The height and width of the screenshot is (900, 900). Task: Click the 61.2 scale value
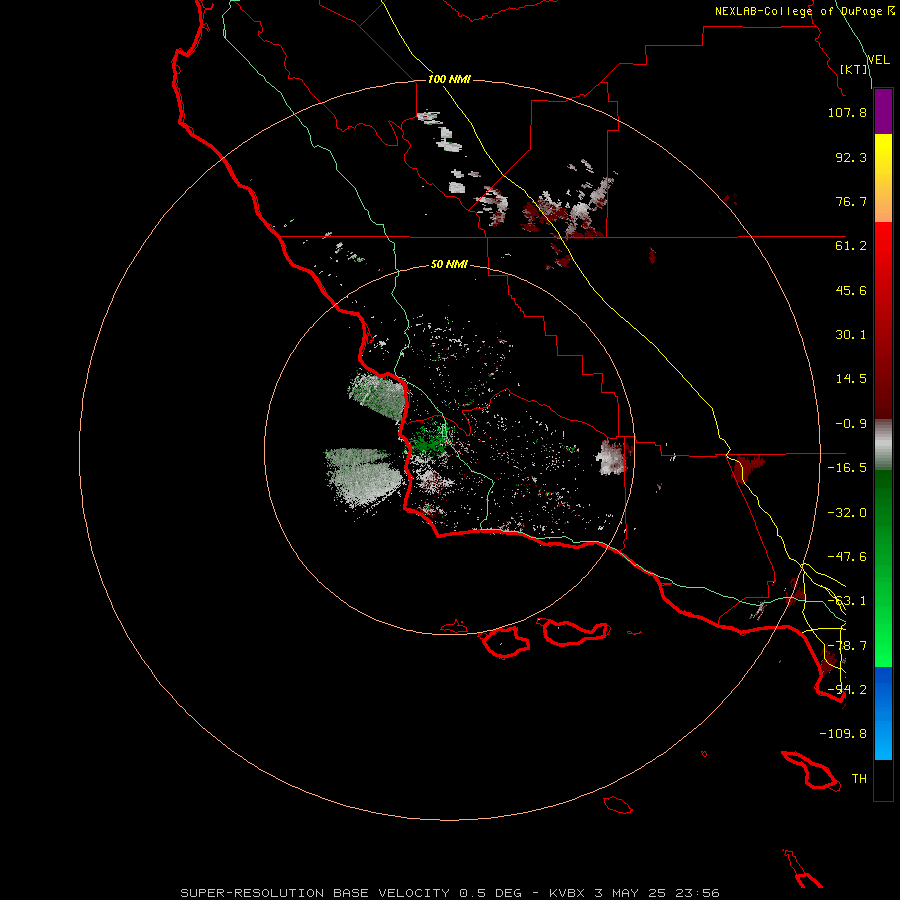pyautogui.click(x=851, y=246)
